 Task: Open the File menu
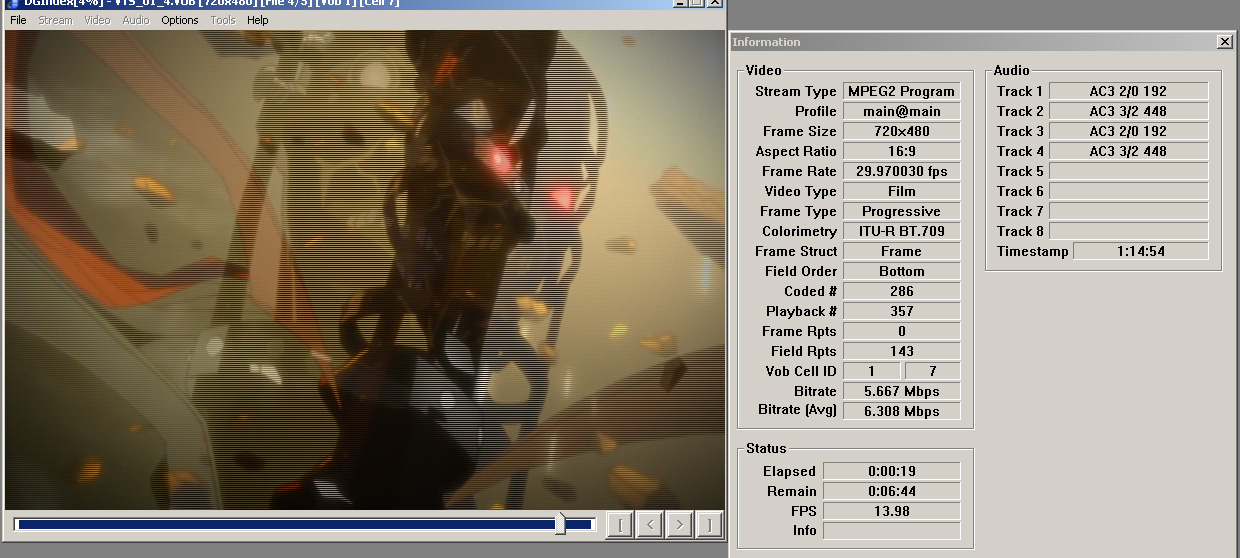click(18, 20)
